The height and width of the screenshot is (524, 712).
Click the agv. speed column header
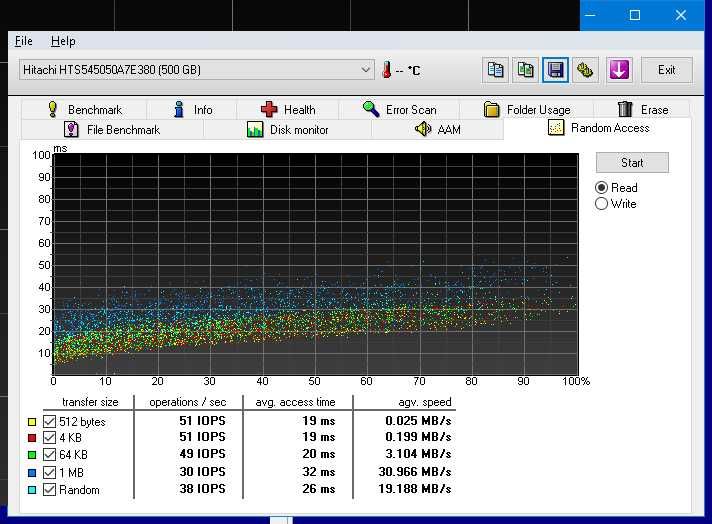click(425, 402)
